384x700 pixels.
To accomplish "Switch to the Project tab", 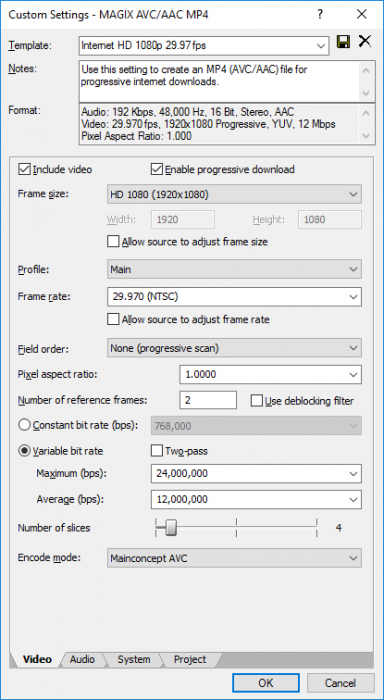I will [x=190, y=659].
